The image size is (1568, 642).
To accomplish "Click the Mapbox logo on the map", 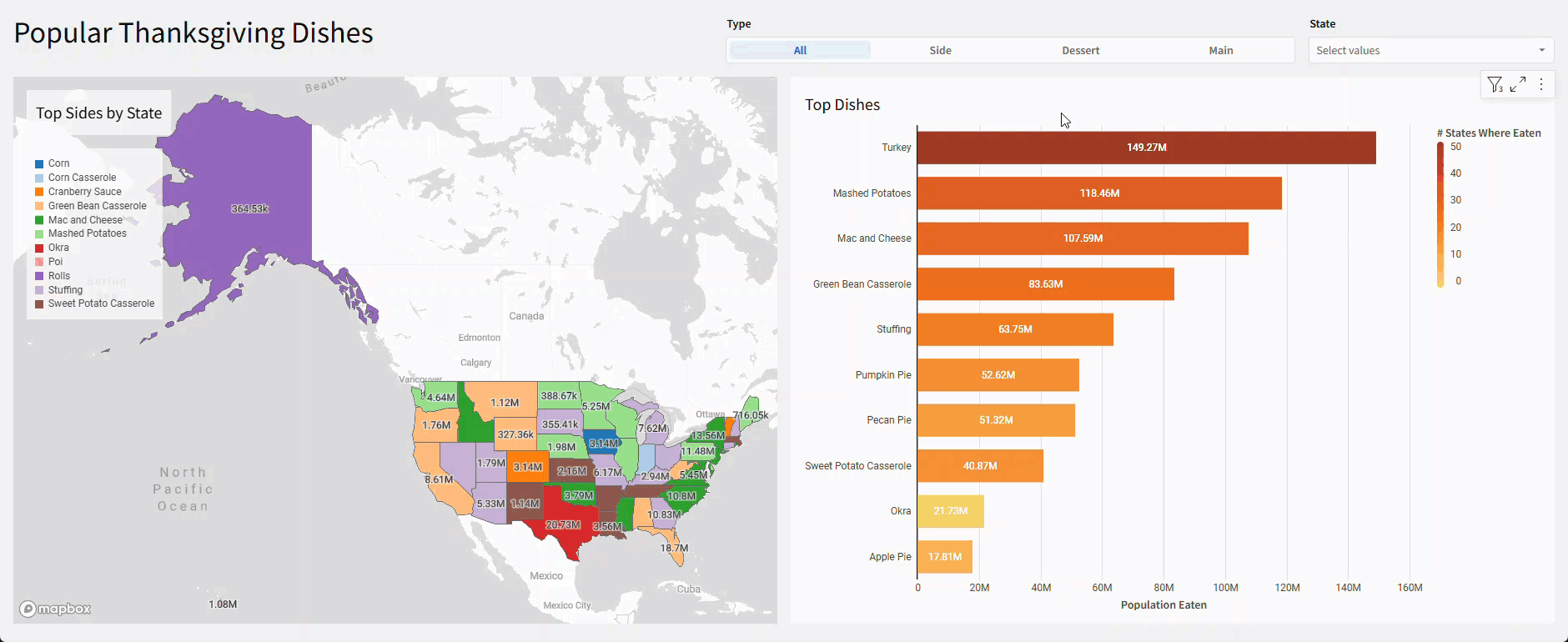I will [56, 609].
